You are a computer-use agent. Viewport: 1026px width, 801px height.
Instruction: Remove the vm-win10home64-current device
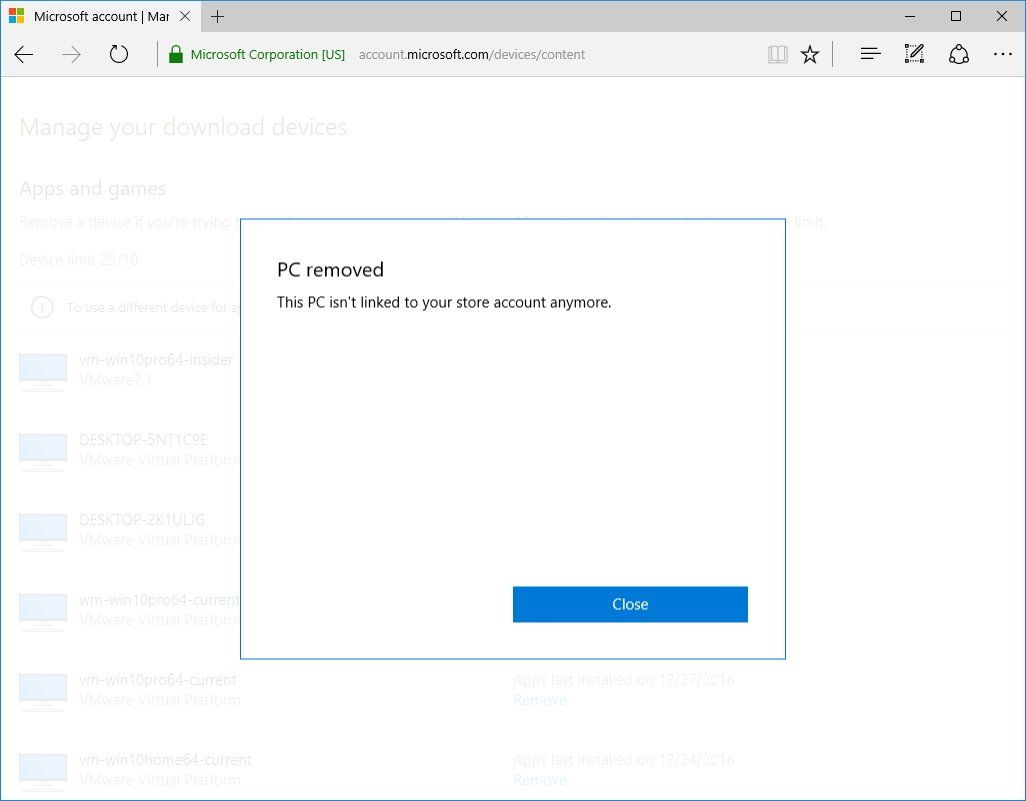coord(540,779)
